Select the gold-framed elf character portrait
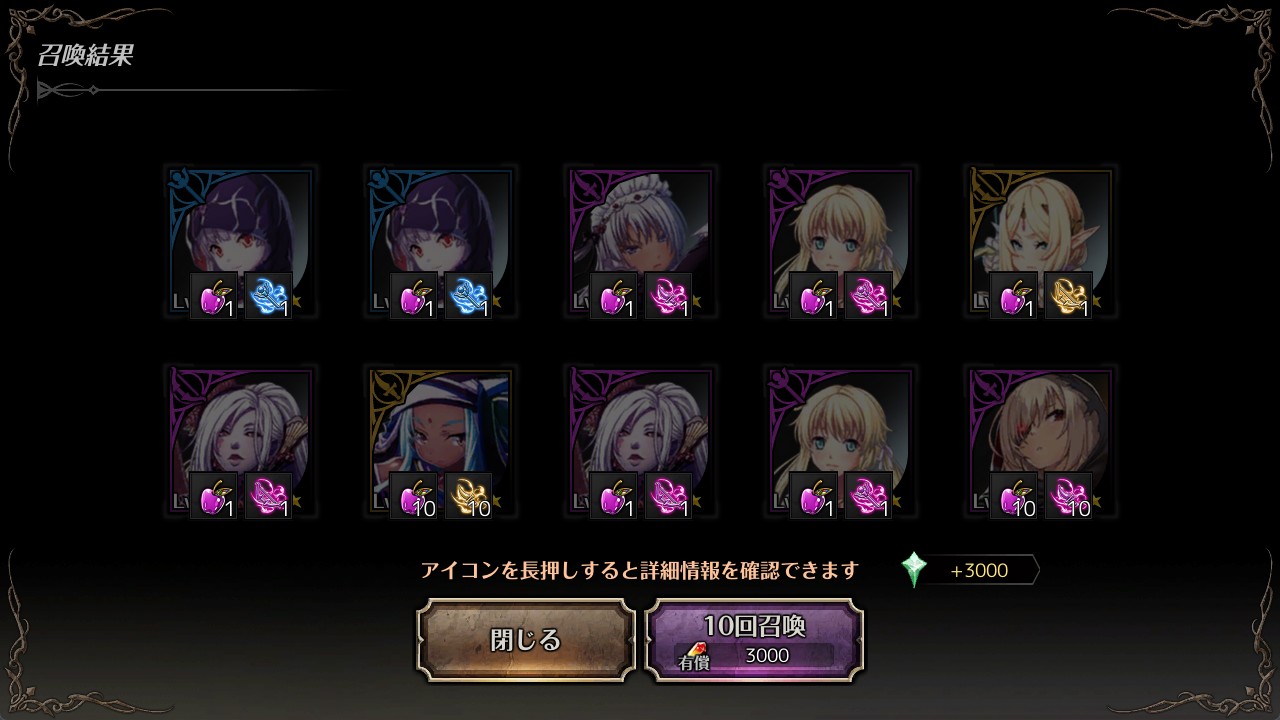Image resolution: width=1280 pixels, height=720 pixels. point(1041,242)
